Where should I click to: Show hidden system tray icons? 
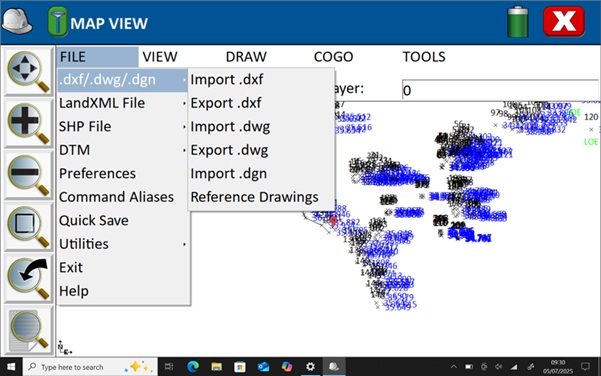(x=454, y=367)
